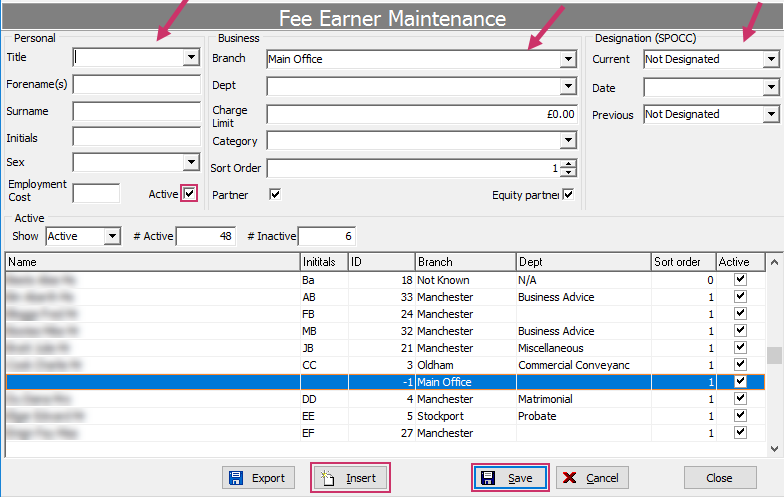784x497 pixels.
Task: Click the Export button label
Action: pyautogui.click(x=268, y=478)
